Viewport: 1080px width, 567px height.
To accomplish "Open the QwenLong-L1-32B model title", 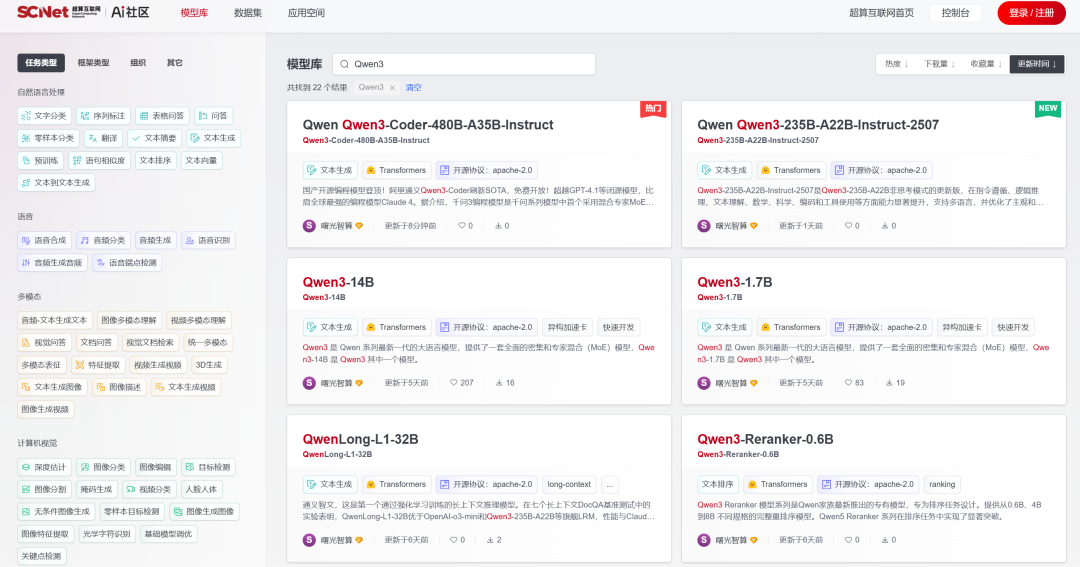I will pos(360,439).
